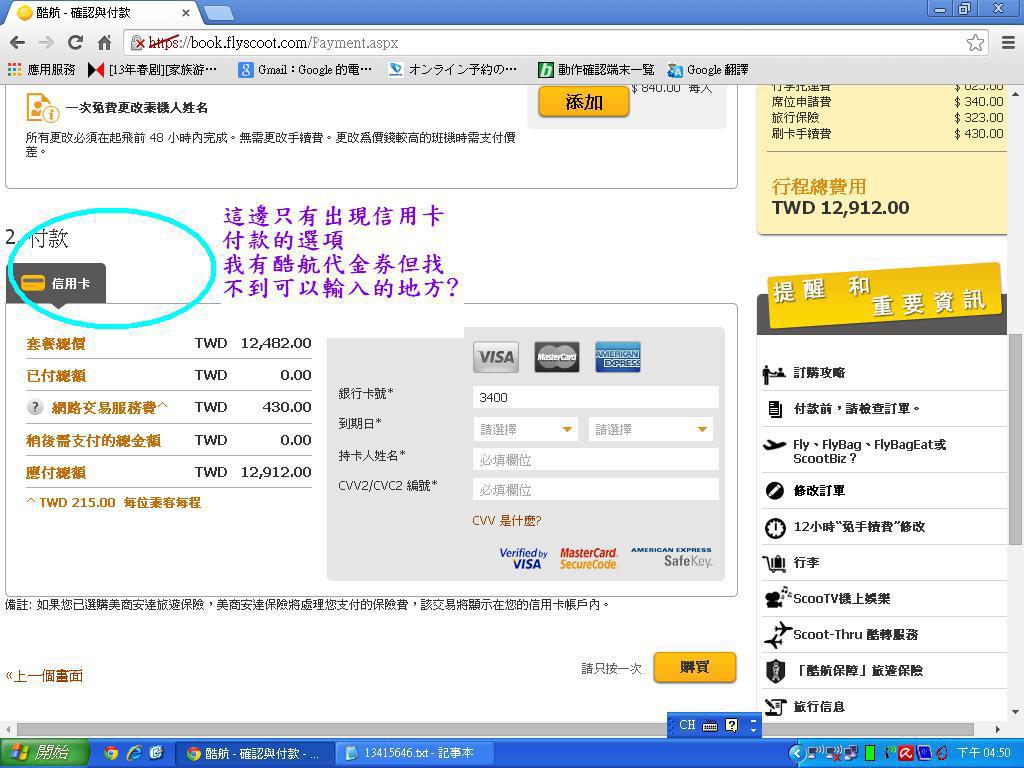This screenshot has width=1024, height=768.
Task: Reload the Payment.aspx page
Action: [75, 43]
